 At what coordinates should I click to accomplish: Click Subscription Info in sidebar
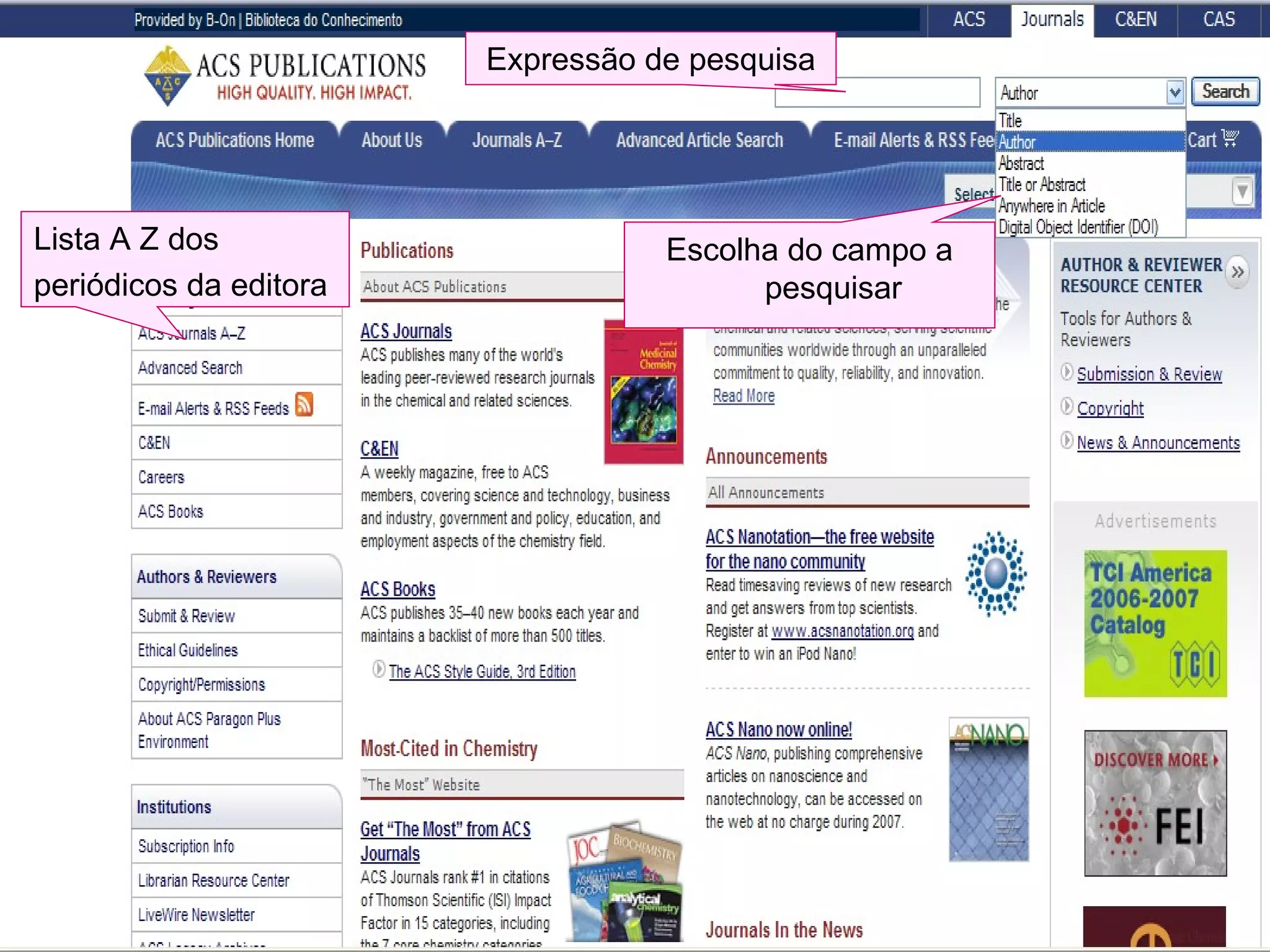(x=237, y=846)
